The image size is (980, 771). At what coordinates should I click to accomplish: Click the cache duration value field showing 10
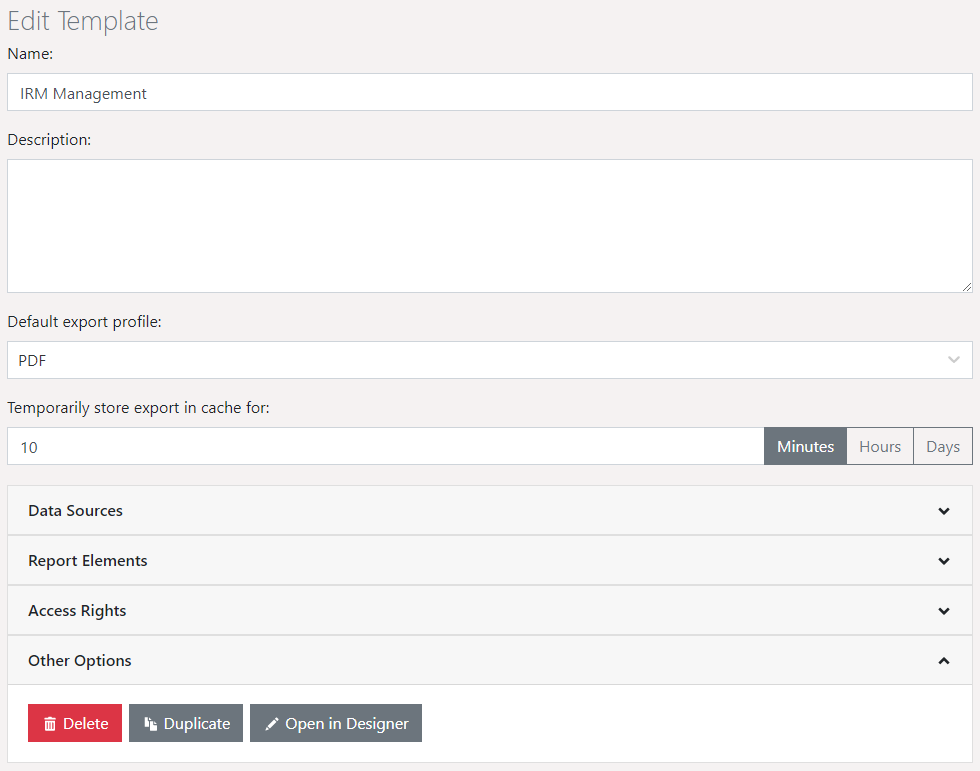coord(390,446)
